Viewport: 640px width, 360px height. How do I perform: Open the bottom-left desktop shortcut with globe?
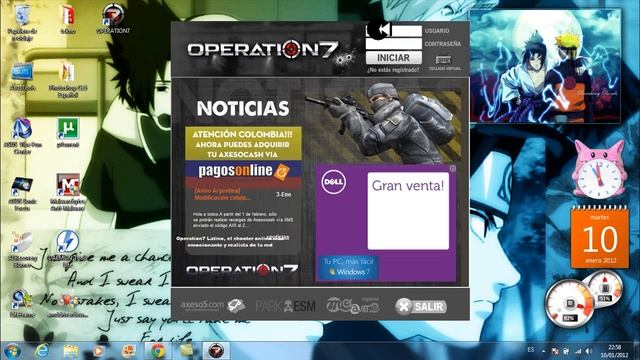(22, 300)
